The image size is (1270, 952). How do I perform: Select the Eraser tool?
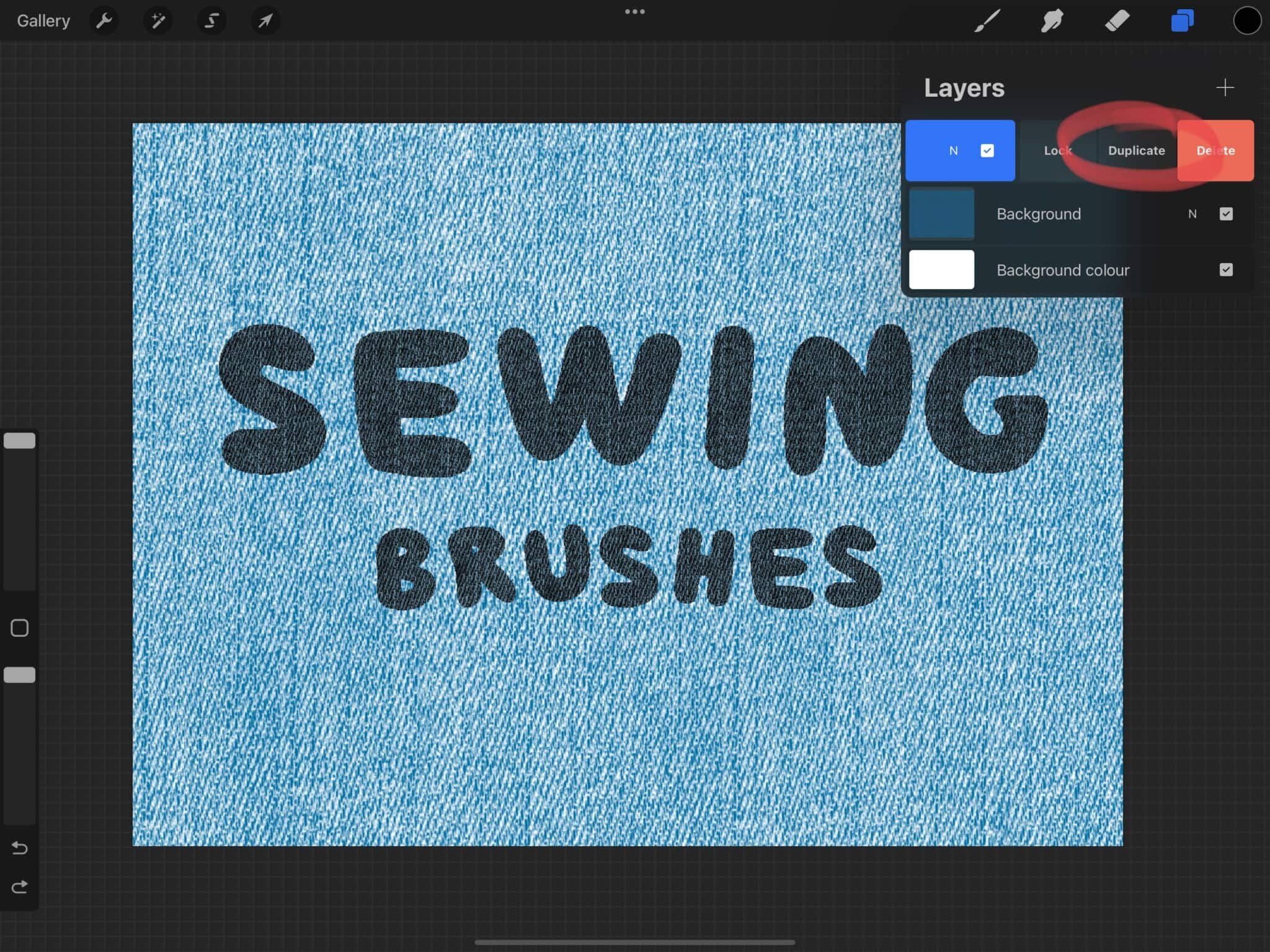(x=1117, y=21)
